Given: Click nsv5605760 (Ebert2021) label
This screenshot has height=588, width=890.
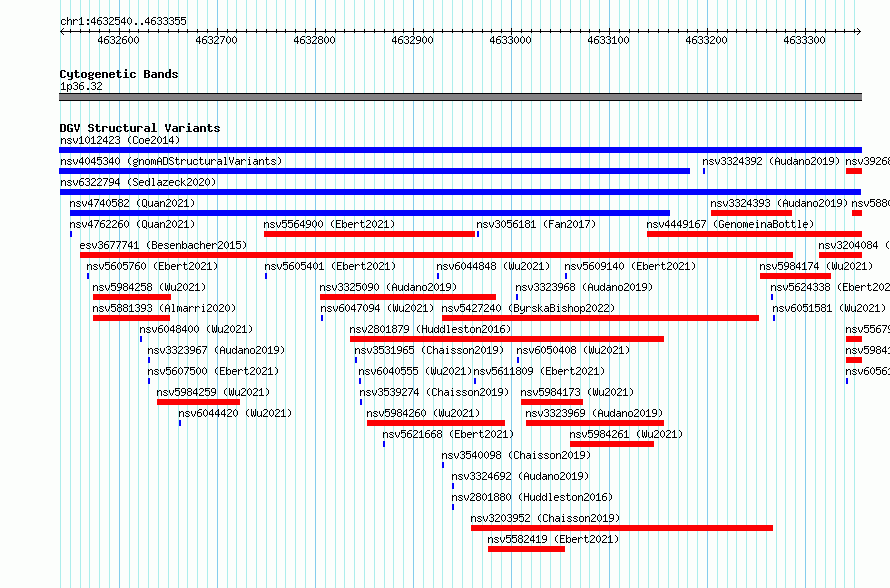Looking at the screenshot, I should click(x=152, y=266).
